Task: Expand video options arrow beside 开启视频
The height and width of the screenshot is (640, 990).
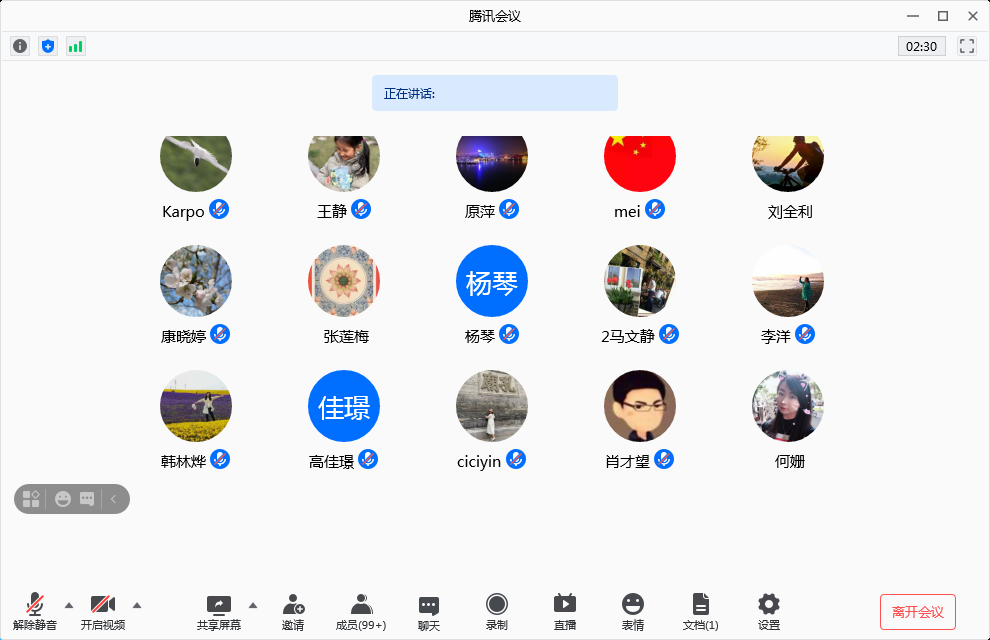Action: coord(137,604)
